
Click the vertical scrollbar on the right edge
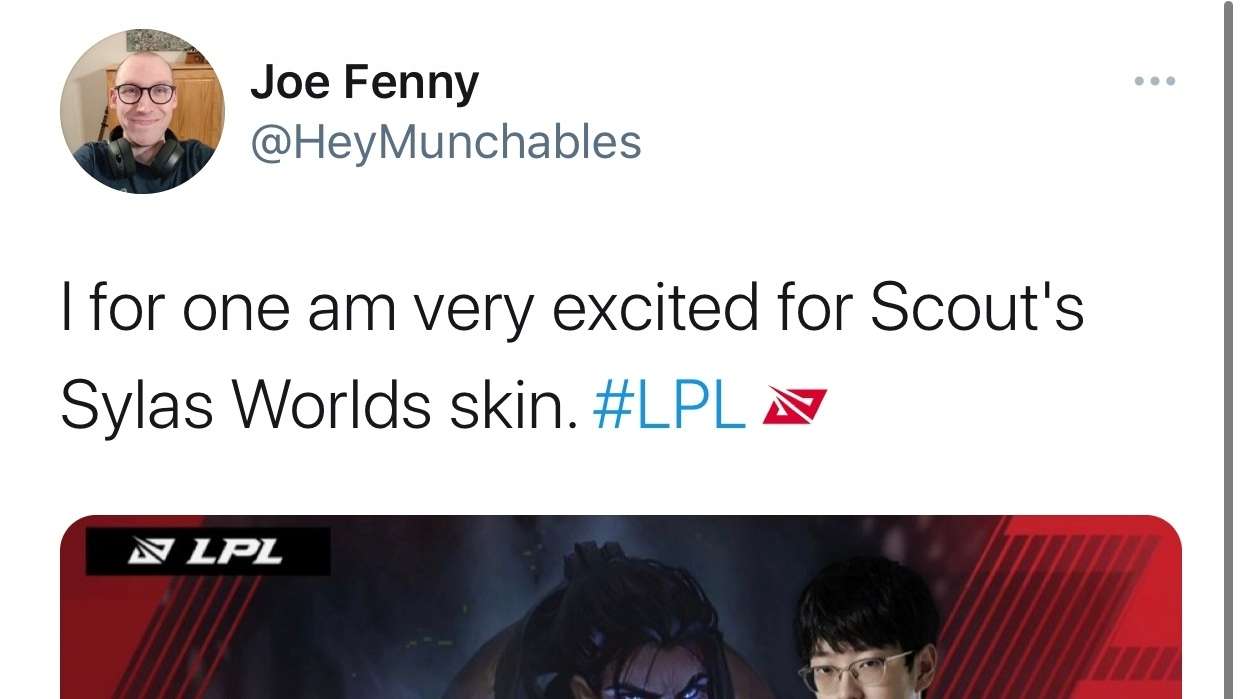click(x=1230, y=349)
